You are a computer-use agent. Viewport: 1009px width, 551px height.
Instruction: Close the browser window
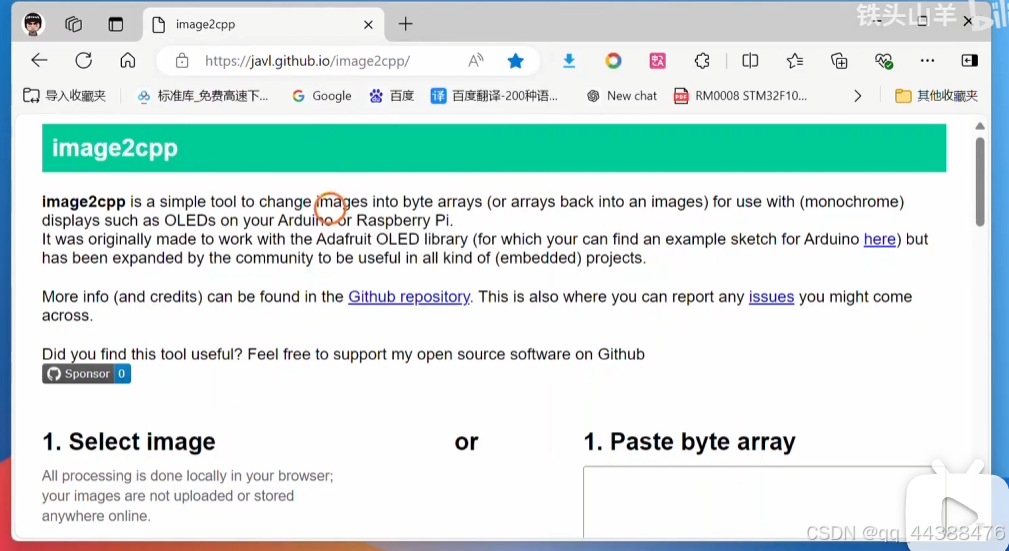click(x=968, y=22)
